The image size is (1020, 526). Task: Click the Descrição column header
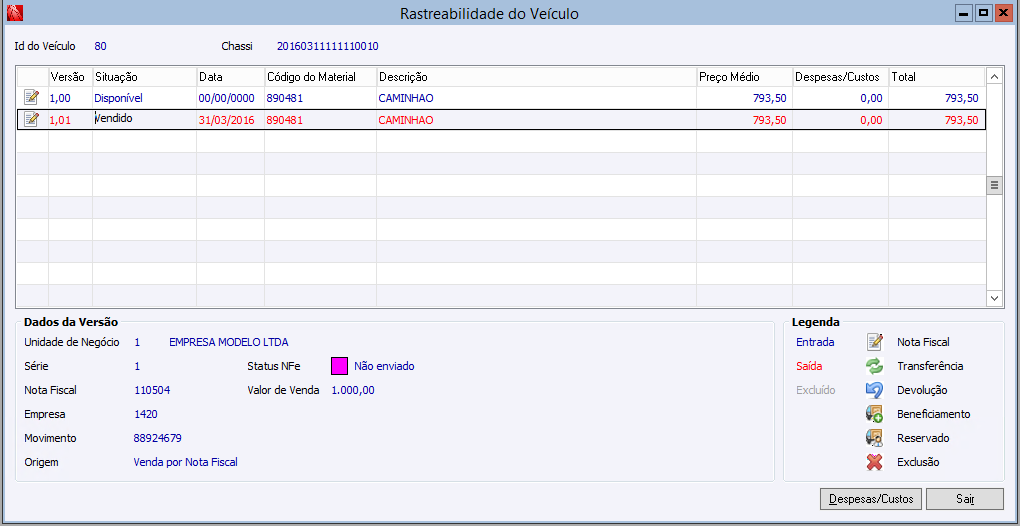pyautogui.click(x=536, y=77)
